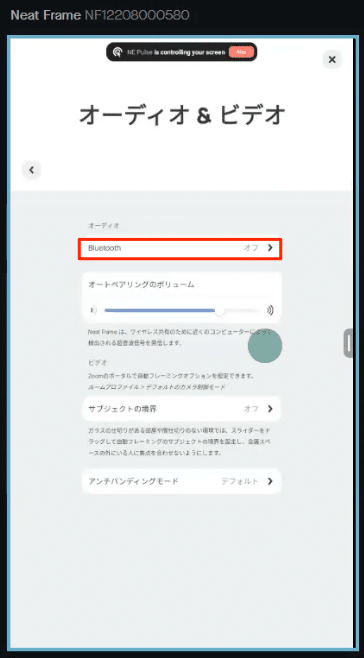The width and height of the screenshot is (364, 658).
Task: Click the デフォルト value for anti-banding
Action: 240,481
